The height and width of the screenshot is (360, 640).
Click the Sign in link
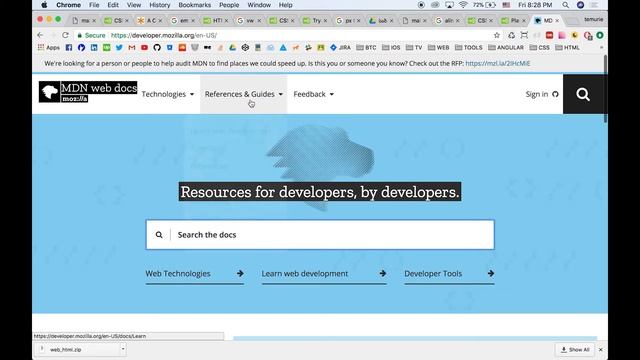(537, 94)
